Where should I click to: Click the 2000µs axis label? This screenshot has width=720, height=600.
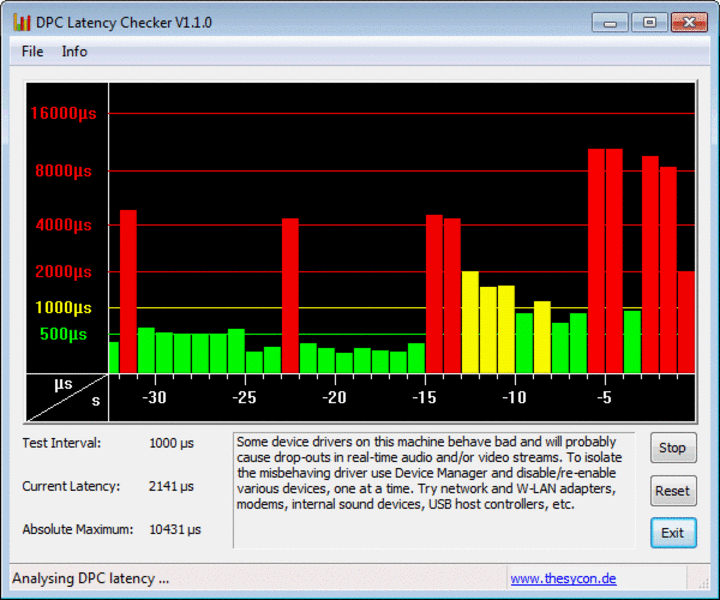[63, 272]
